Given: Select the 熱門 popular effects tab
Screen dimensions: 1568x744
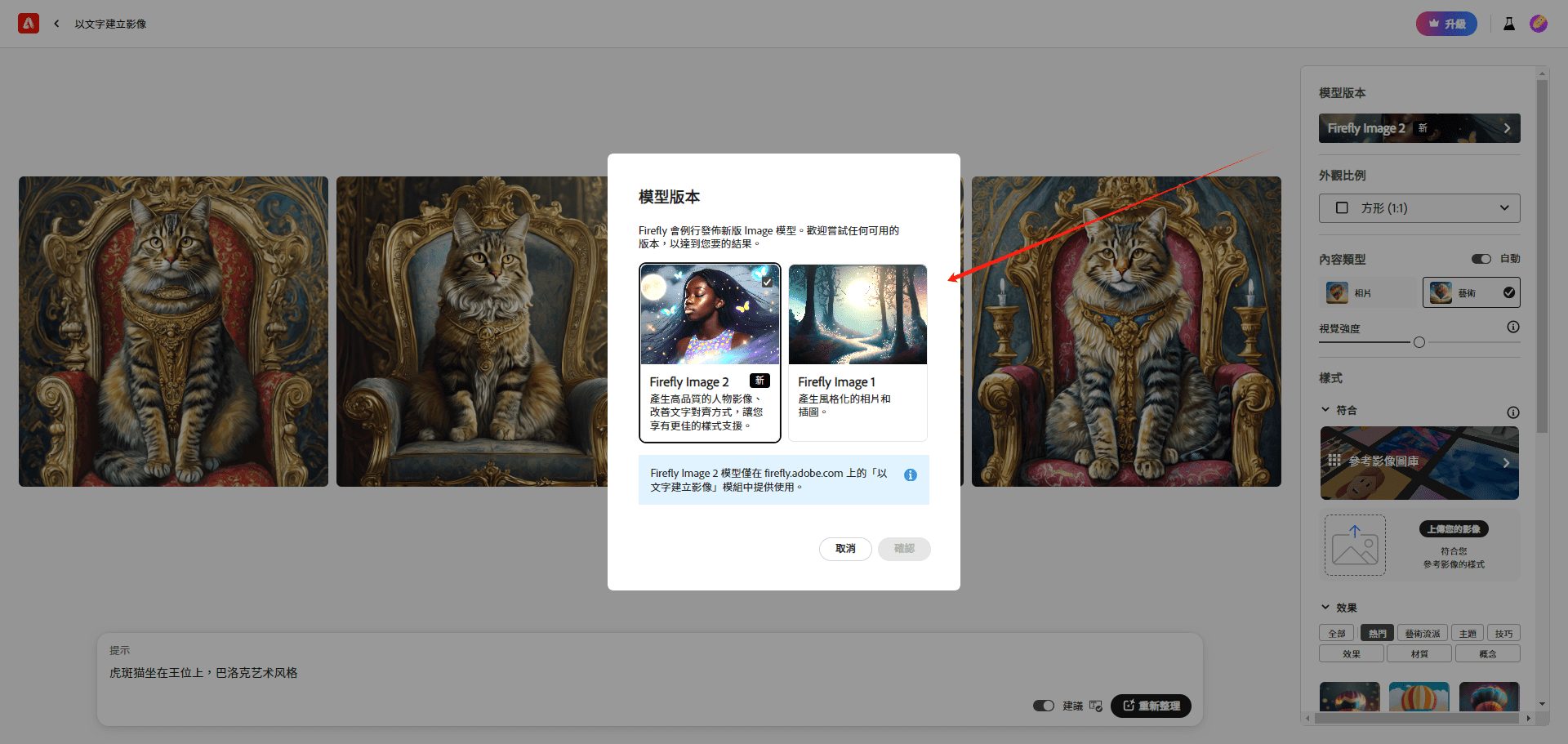Looking at the screenshot, I should [x=1377, y=633].
